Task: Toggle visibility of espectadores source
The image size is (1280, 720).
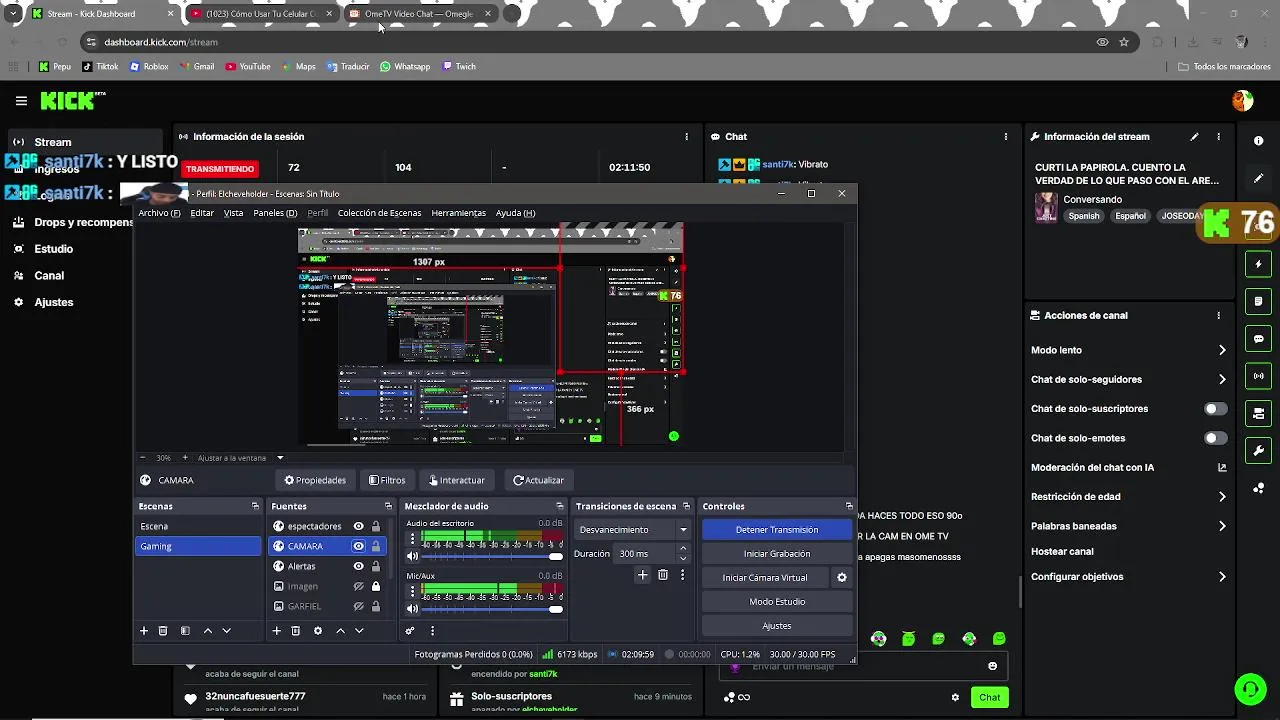Action: click(358, 526)
